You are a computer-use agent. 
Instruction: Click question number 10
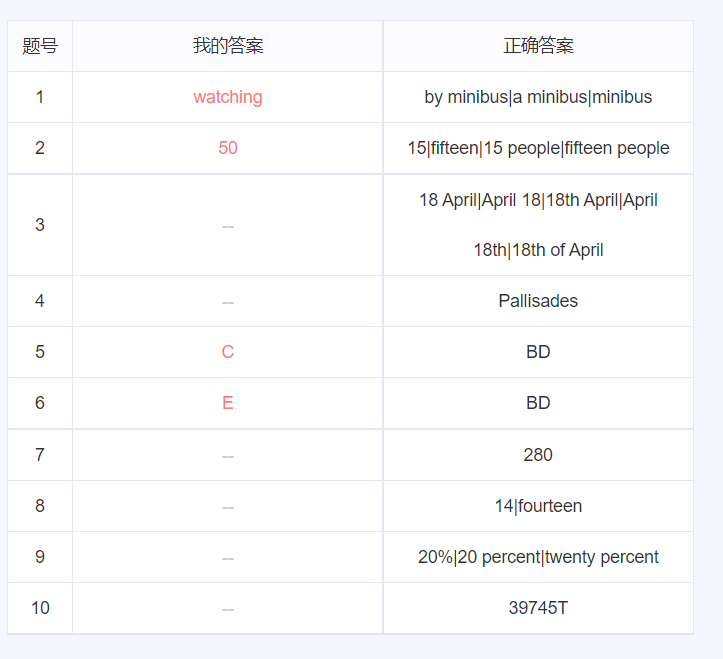(40, 608)
